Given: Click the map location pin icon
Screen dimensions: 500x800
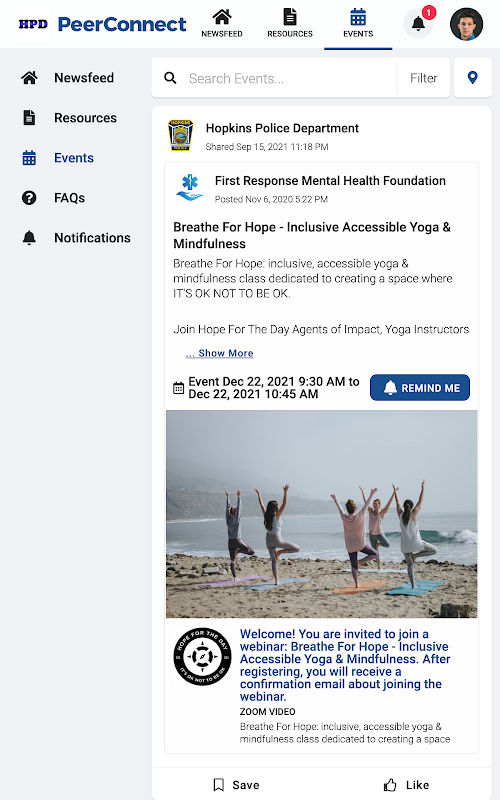Looking at the screenshot, I should pos(472,78).
